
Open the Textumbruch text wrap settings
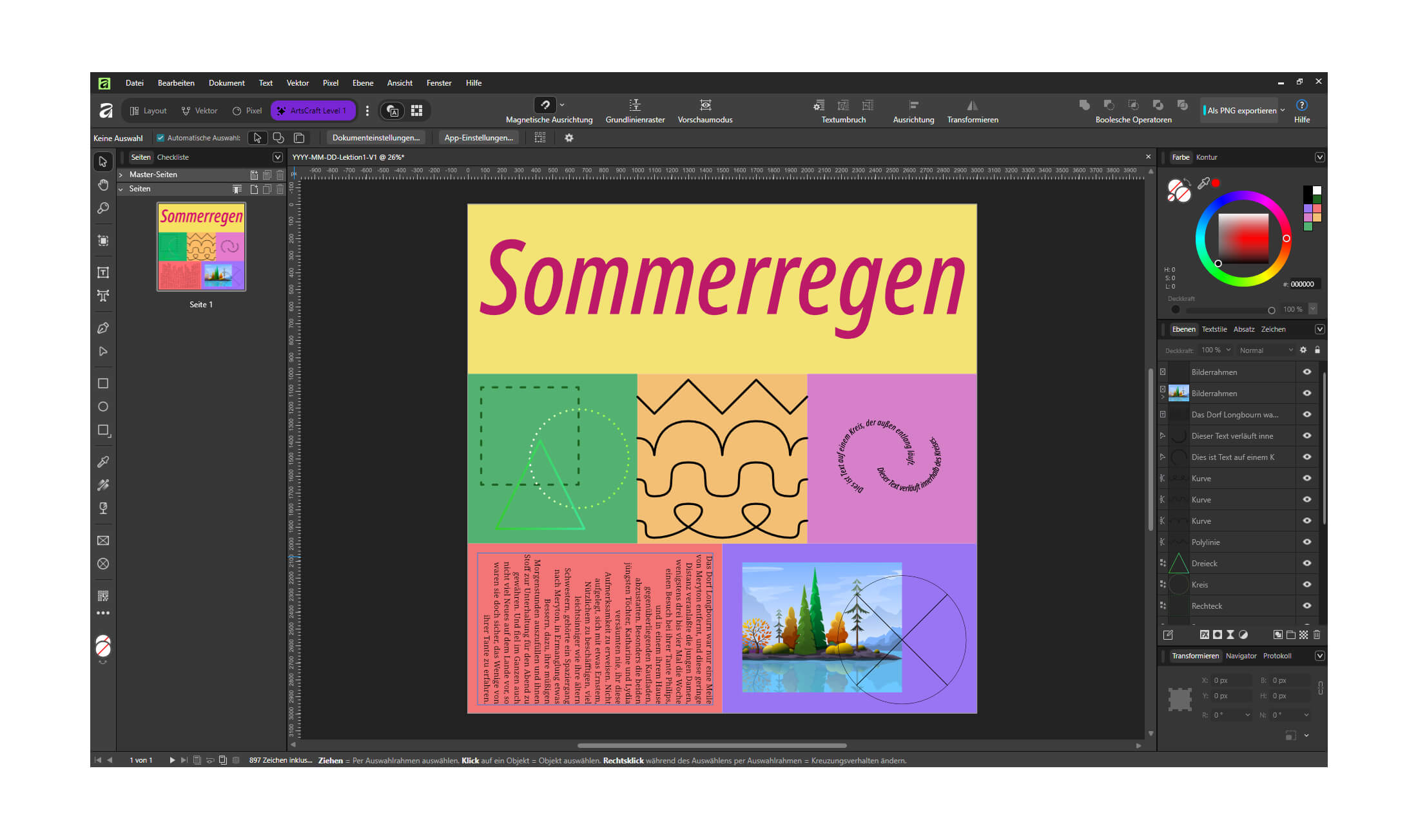pyautogui.click(x=843, y=111)
